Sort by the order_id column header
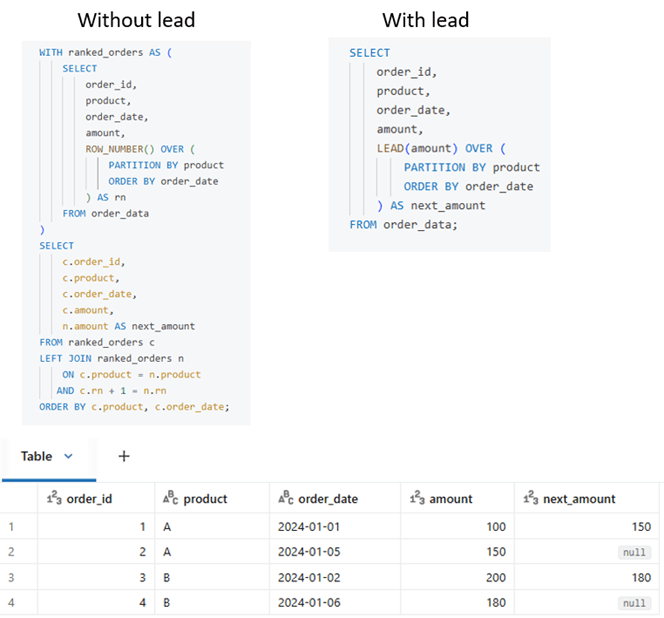The height and width of the screenshot is (618, 664). click(x=98, y=499)
